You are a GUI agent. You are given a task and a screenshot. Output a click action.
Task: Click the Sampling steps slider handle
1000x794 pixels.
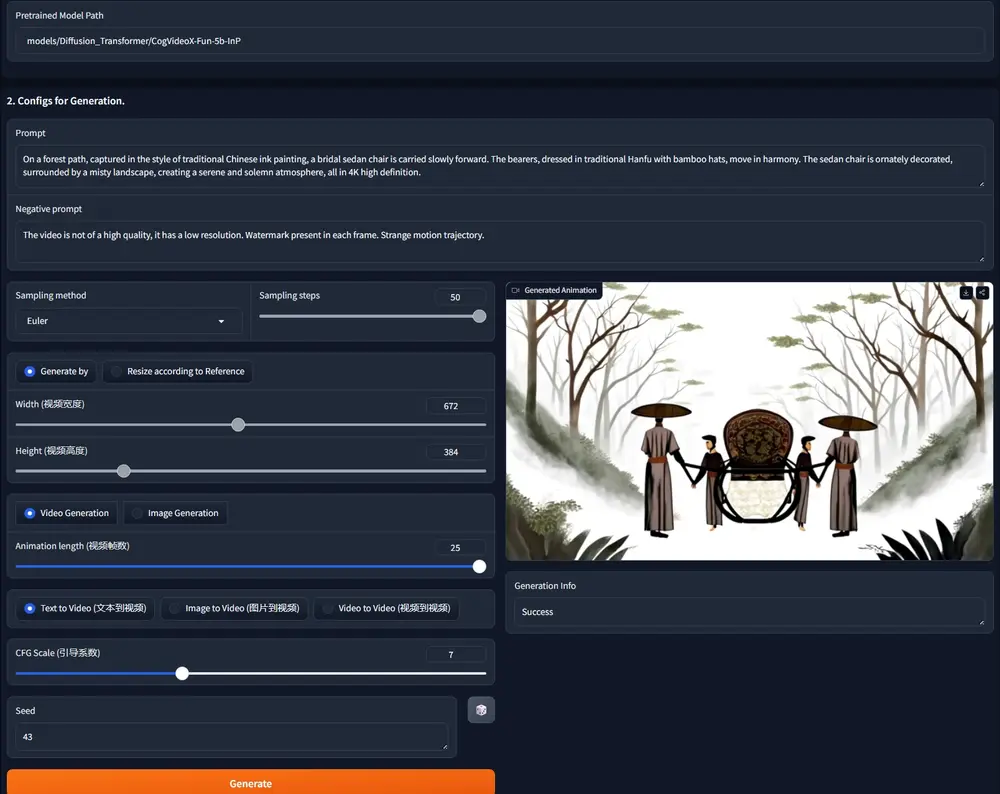click(480, 316)
